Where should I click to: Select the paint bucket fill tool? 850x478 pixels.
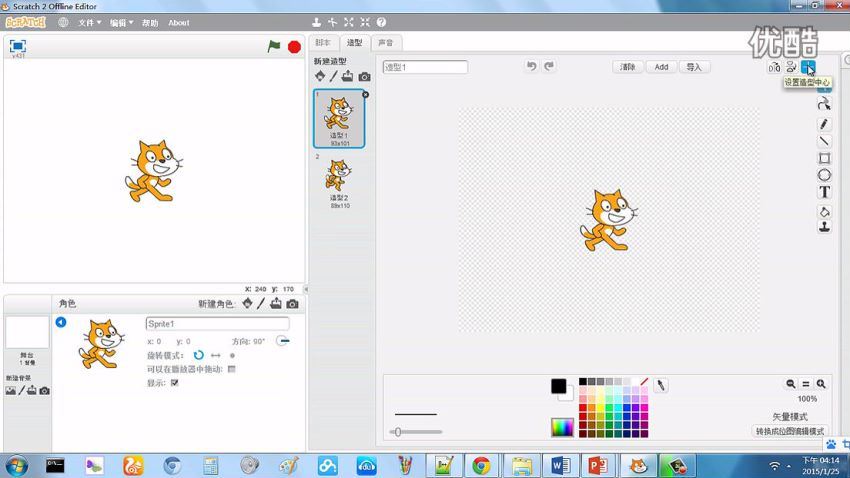[824, 211]
